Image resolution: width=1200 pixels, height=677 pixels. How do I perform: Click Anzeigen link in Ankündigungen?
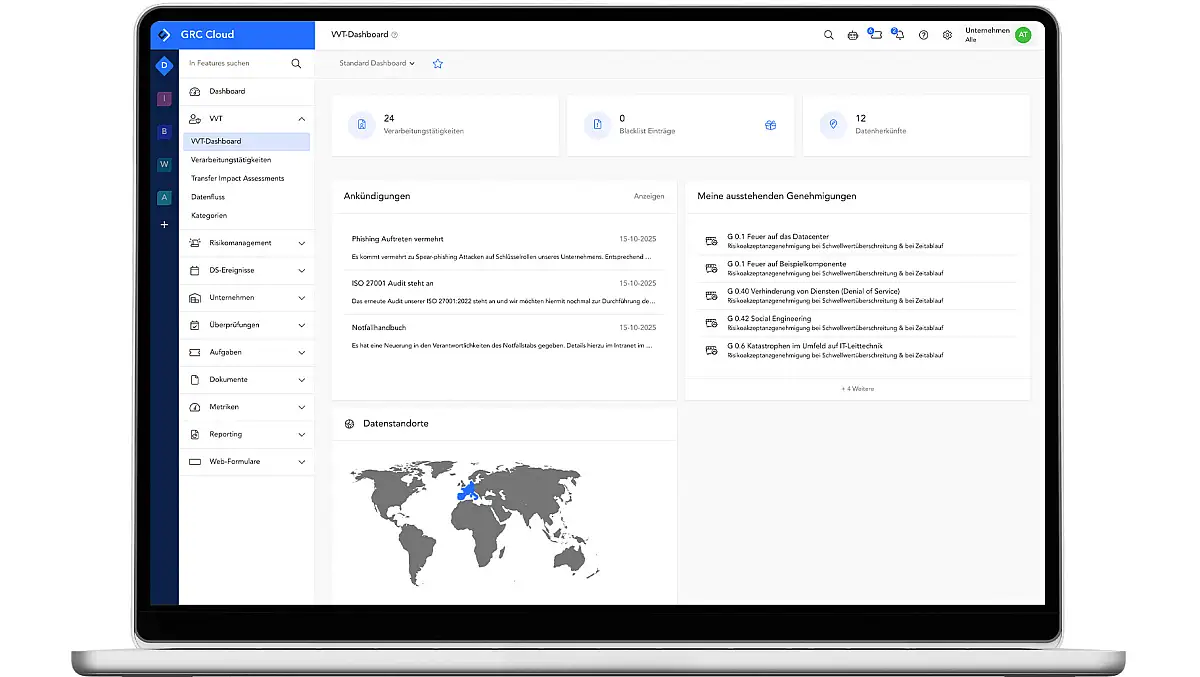[x=648, y=196]
